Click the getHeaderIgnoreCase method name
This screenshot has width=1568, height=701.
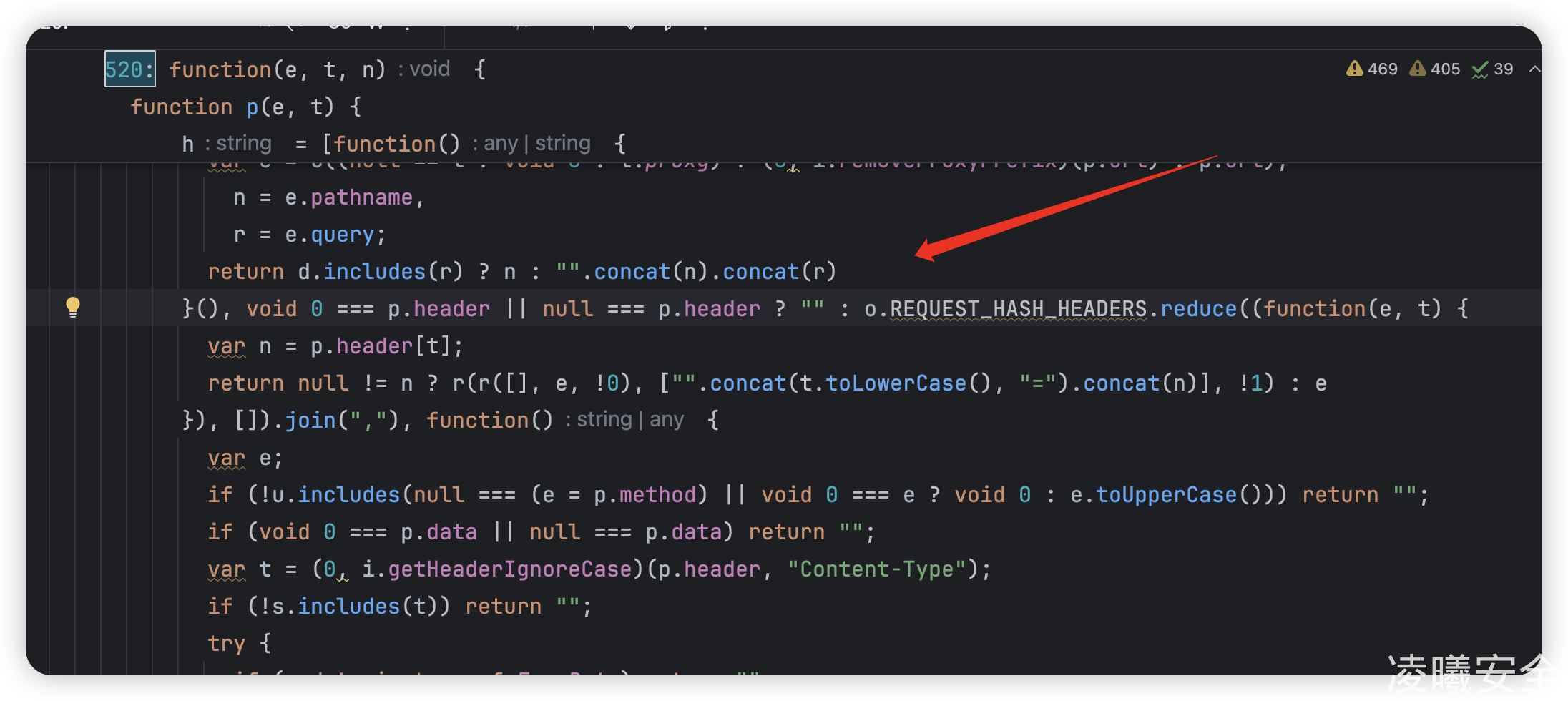(x=509, y=569)
